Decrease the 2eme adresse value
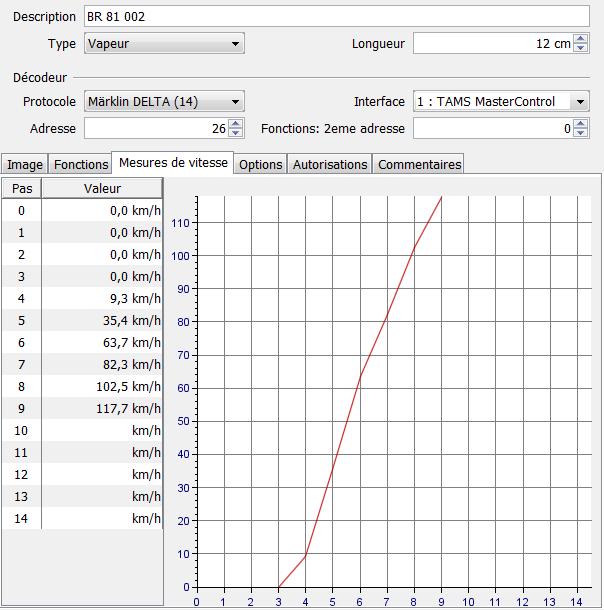Image resolution: width=604 pixels, height=610 pixels. pos(582,133)
